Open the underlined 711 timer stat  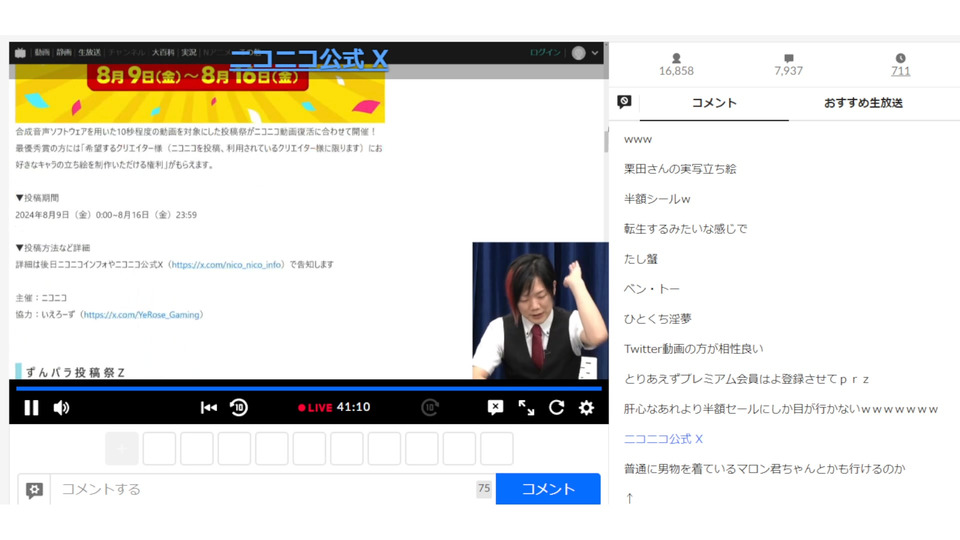[900, 71]
